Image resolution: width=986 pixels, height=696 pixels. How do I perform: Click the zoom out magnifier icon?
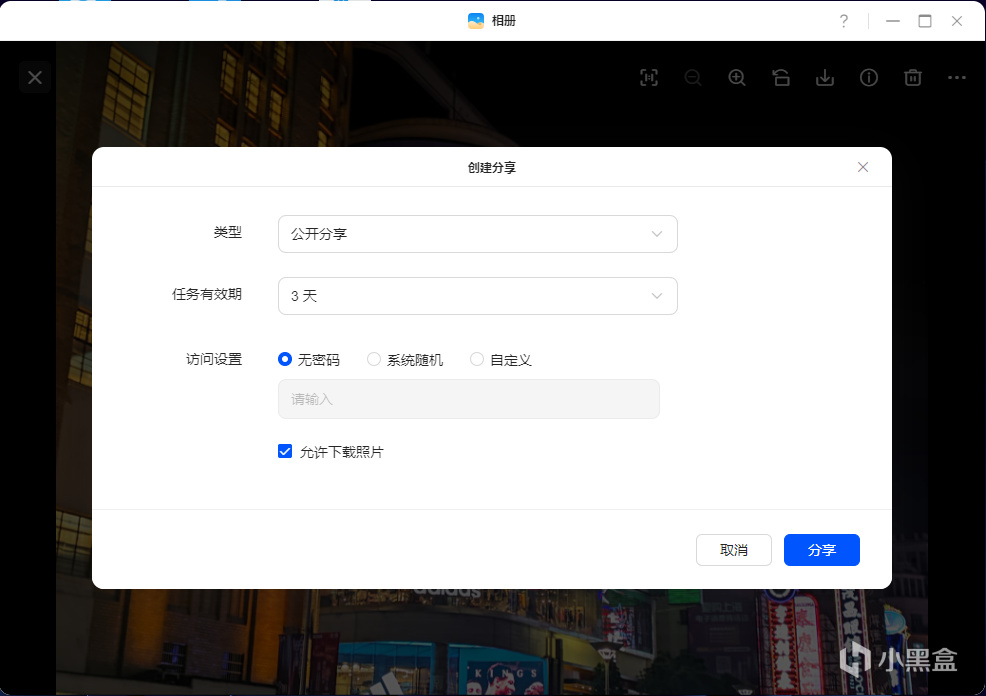click(693, 77)
